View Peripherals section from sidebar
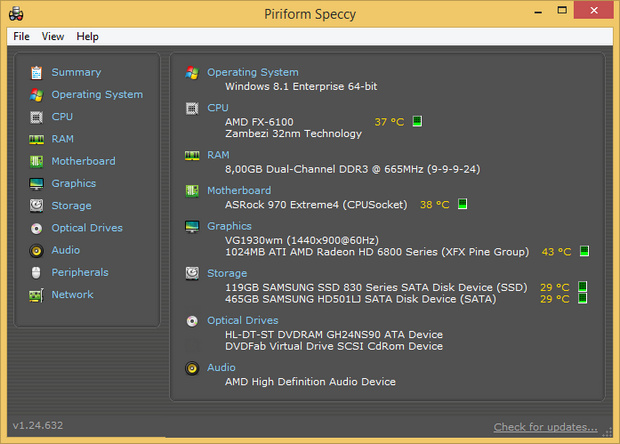Screen dimensions: 620x444 [x=80, y=272]
